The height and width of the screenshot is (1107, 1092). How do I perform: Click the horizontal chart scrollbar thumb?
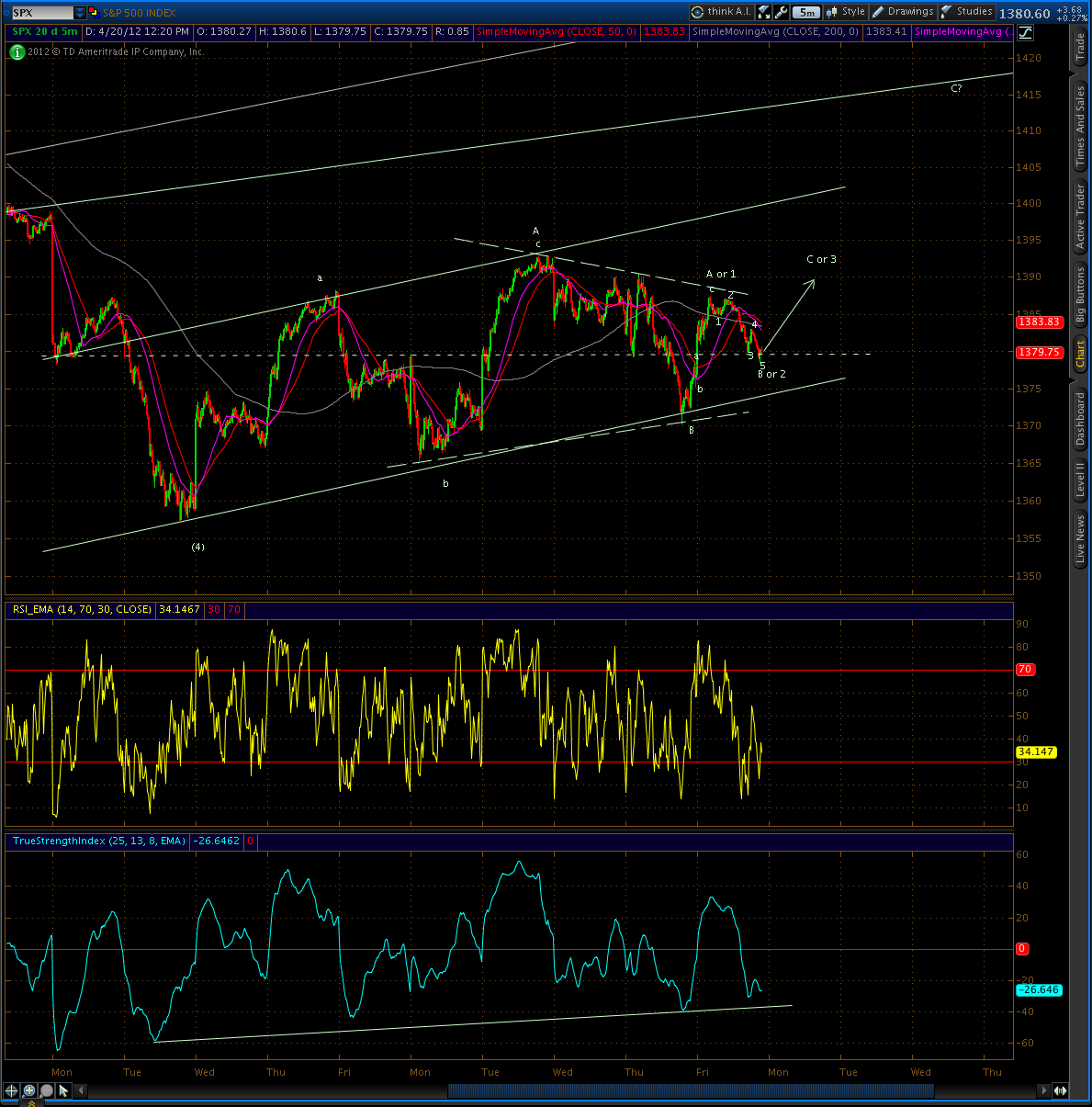click(691, 1090)
